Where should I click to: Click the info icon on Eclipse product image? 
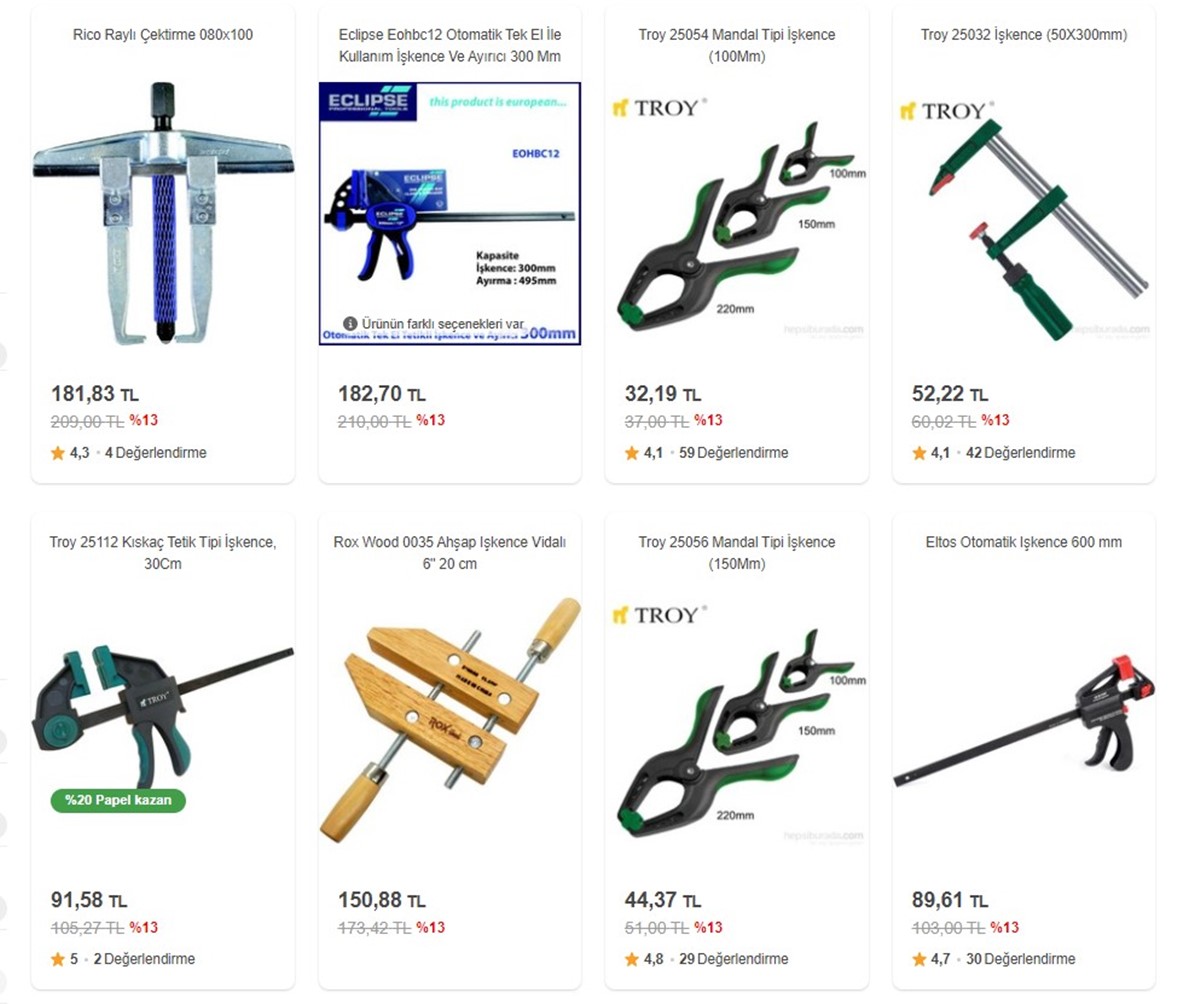coord(350,323)
